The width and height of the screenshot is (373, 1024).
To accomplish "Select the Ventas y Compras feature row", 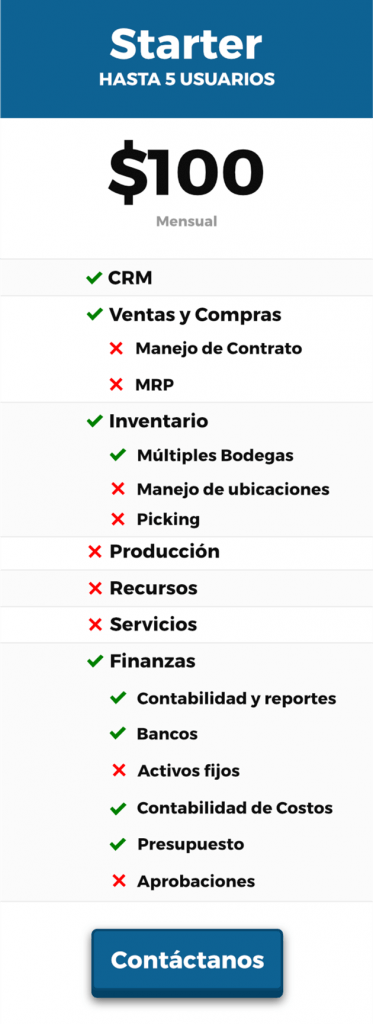I will pos(186,315).
